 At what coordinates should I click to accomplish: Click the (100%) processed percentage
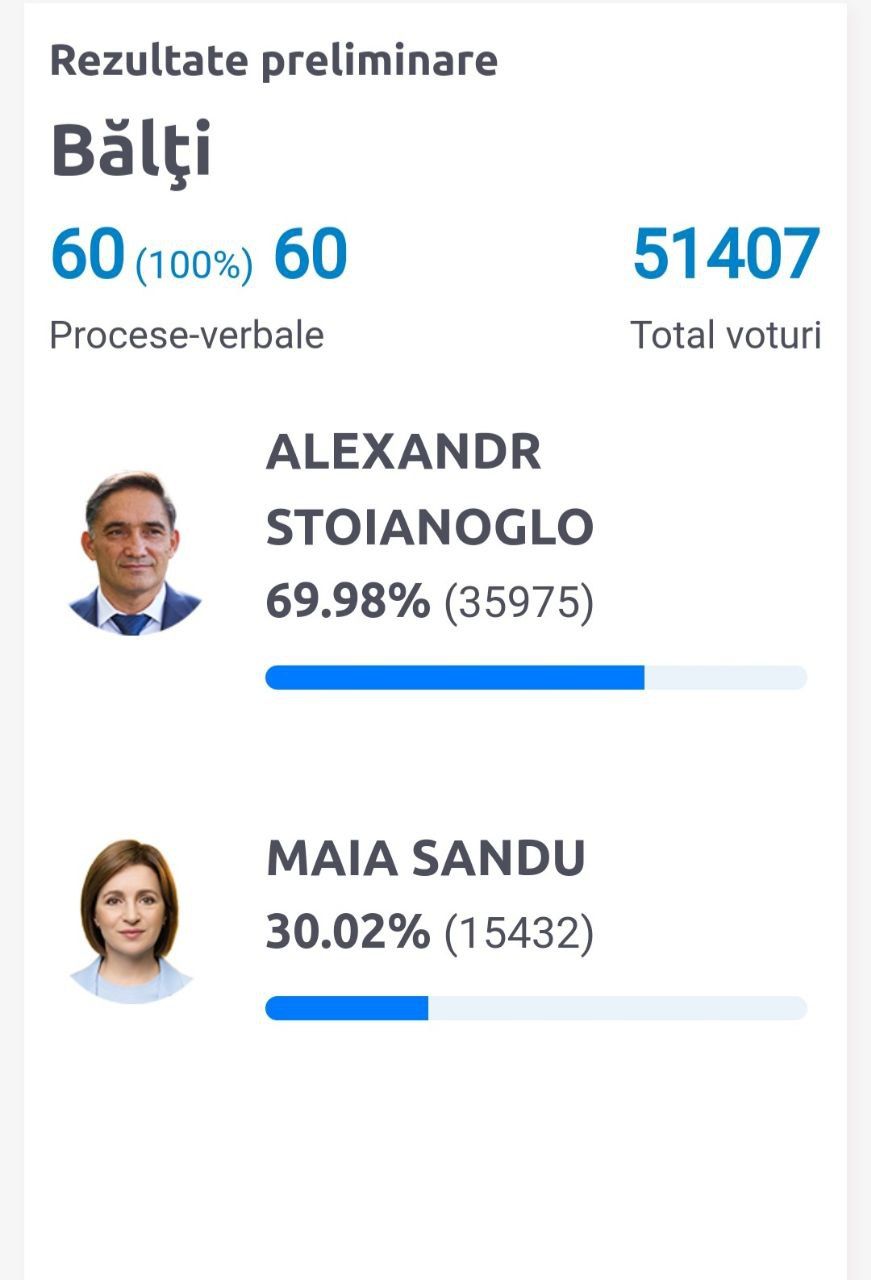(194, 265)
